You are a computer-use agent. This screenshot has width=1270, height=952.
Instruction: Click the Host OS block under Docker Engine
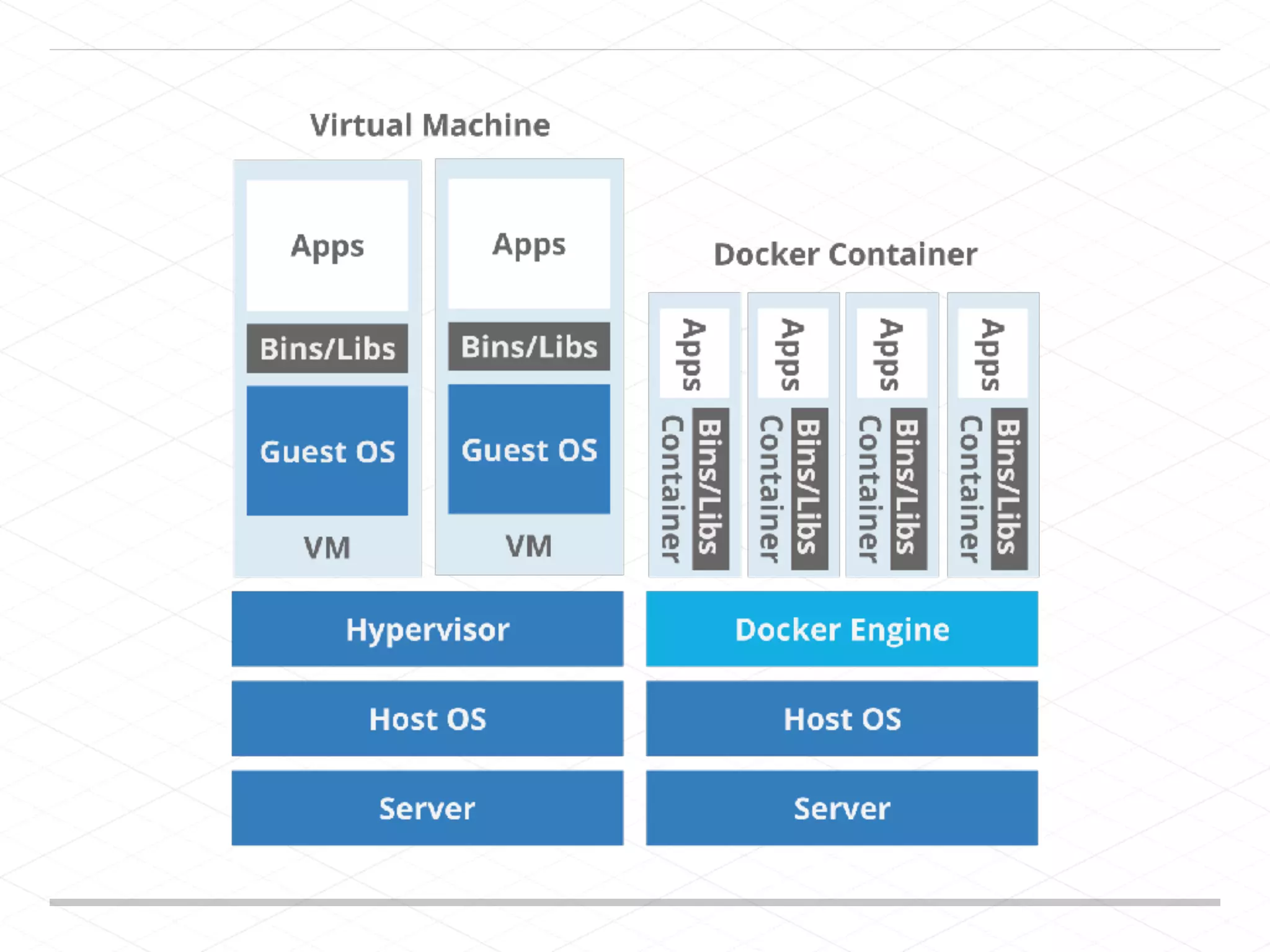(841, 719)
